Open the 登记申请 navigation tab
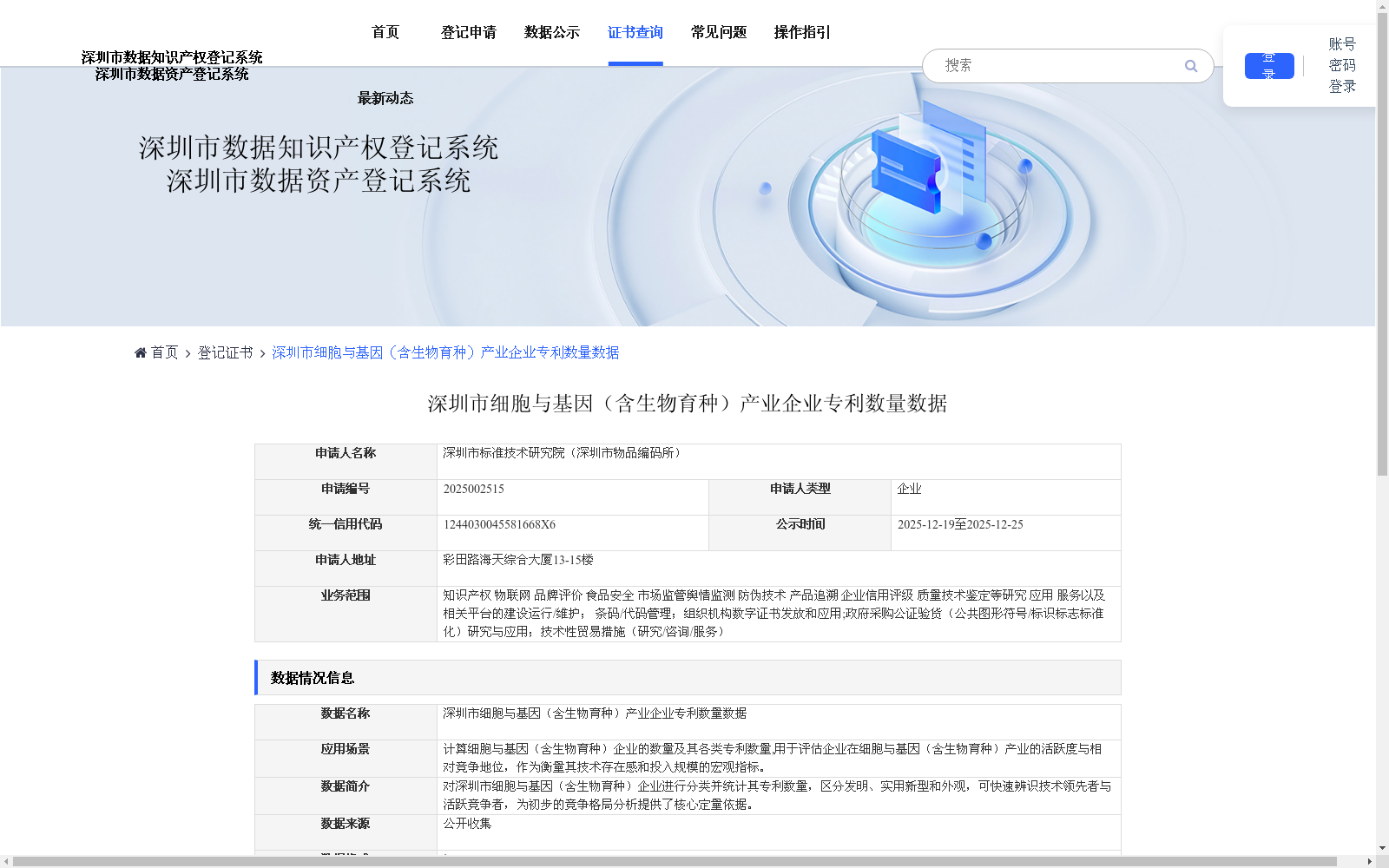Image resolution: width=1389 pixels, height=868 pixels. click(x=469, y=32)
